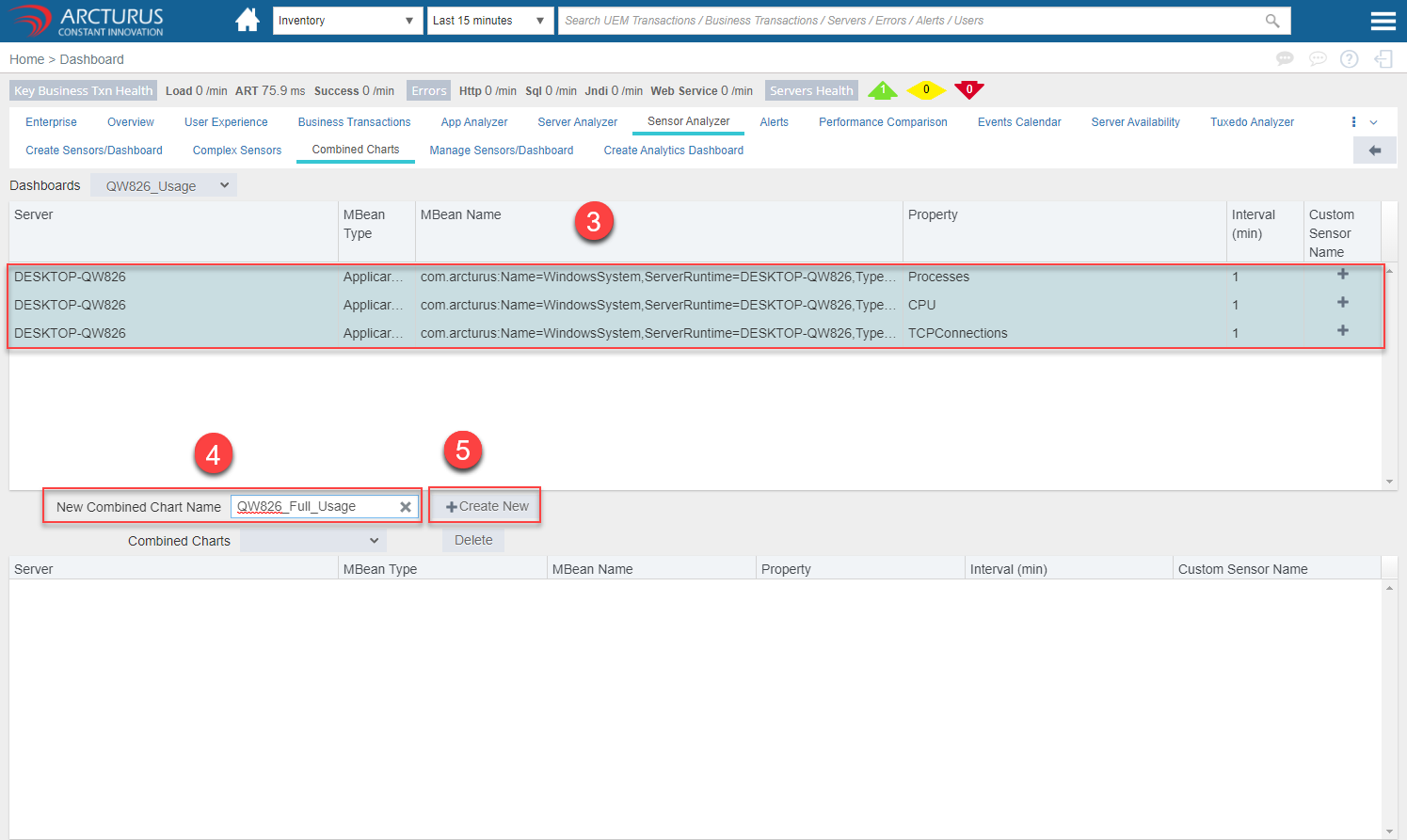Screen dimensions: 1407x840
Task: Open the hamburger menu icon
Action: pyautogui.click(x=1383, y=21)
